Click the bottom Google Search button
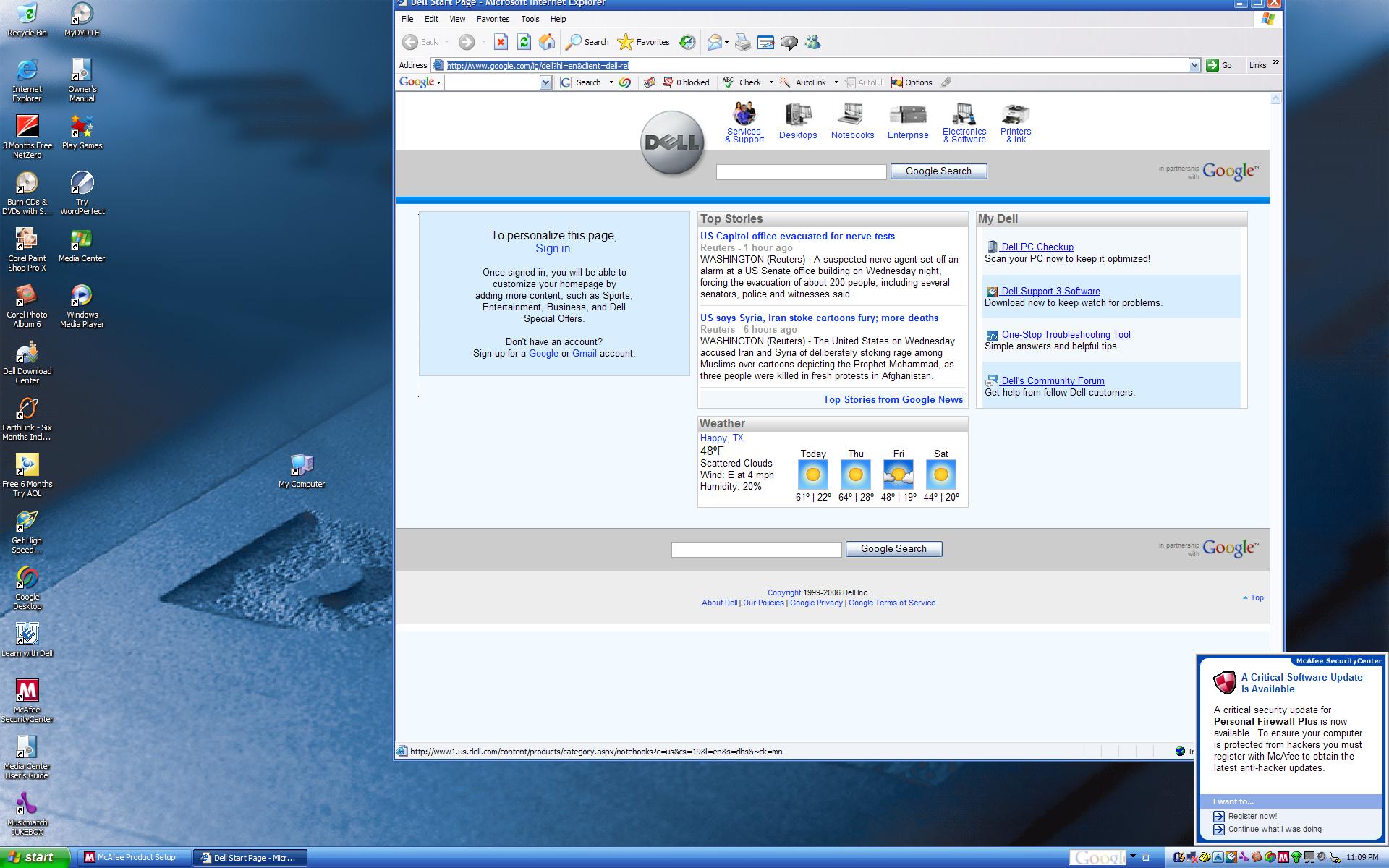 (893, 549)
